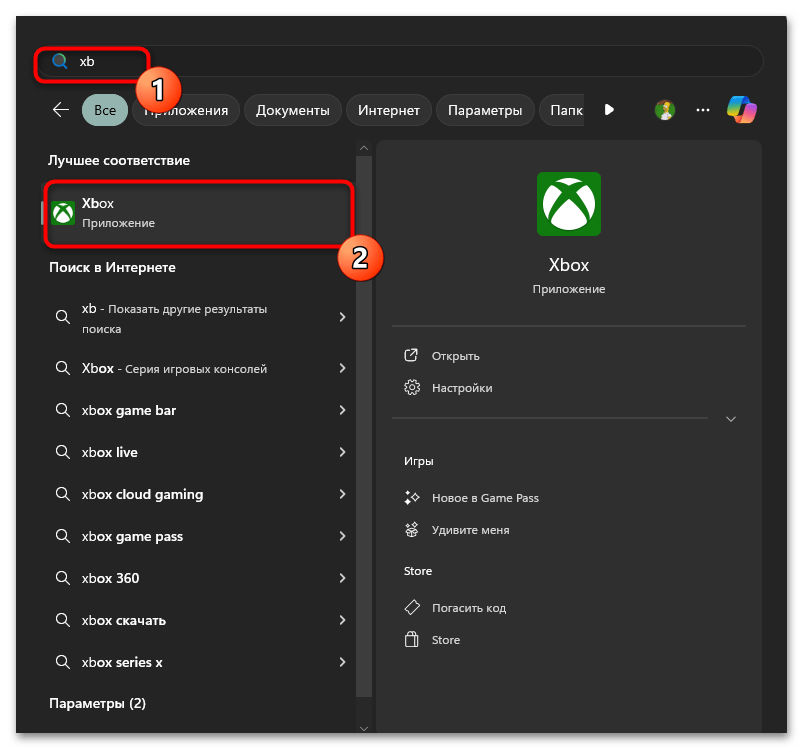Expand the 'xbox 360' chevron
This screenshot has height=749, width=803.
[x=343, y=578]
